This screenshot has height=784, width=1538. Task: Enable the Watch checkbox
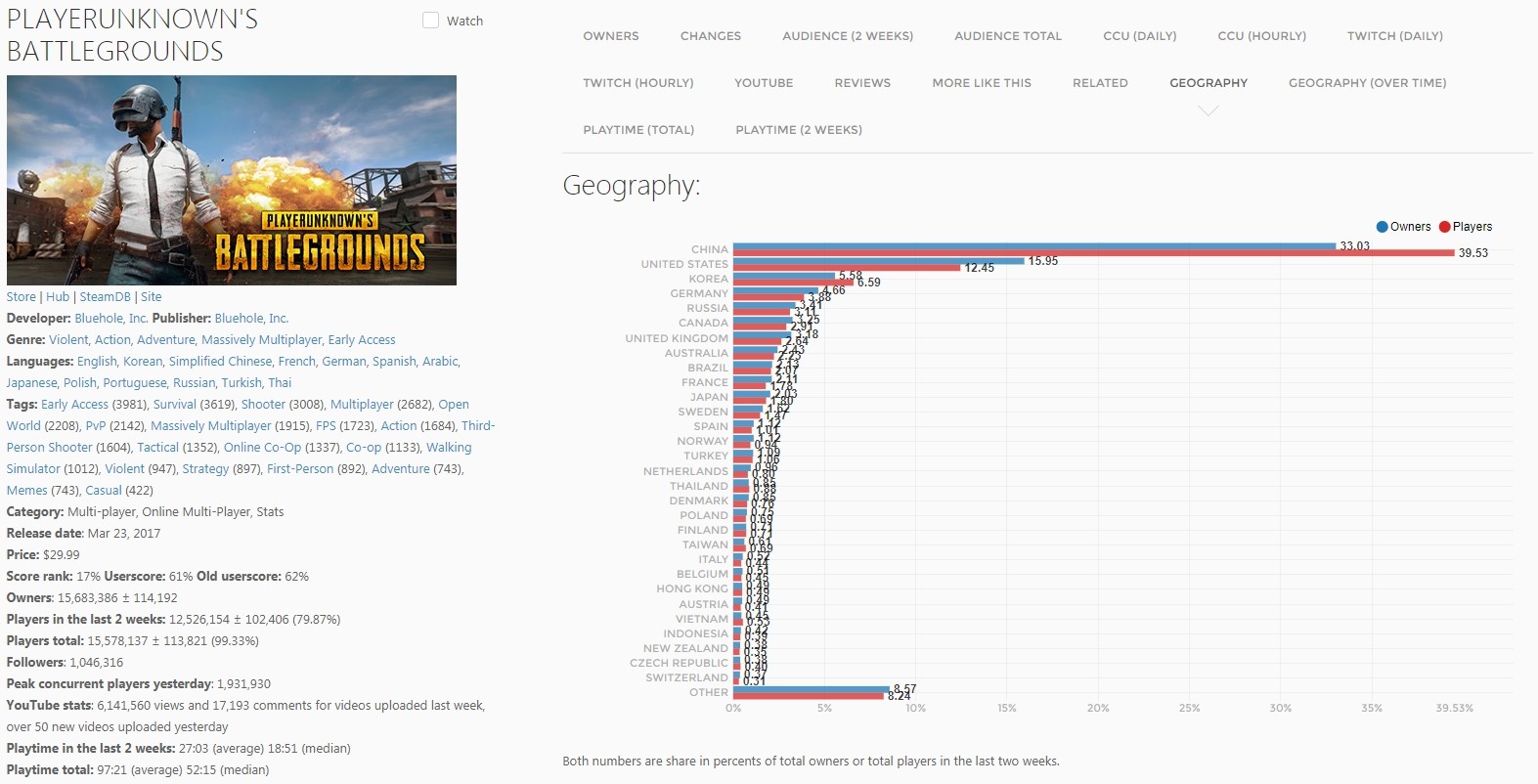[430, 21]
